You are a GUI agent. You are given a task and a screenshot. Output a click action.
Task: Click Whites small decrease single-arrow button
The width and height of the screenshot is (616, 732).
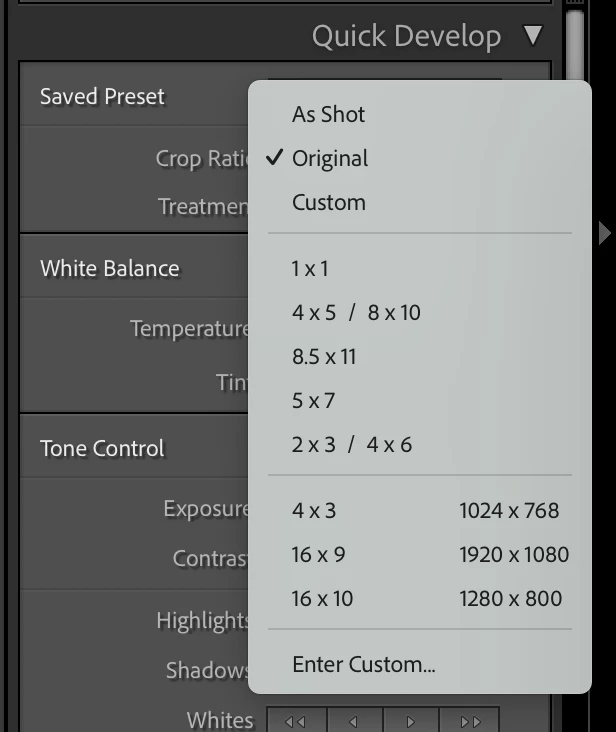[354, 721]
